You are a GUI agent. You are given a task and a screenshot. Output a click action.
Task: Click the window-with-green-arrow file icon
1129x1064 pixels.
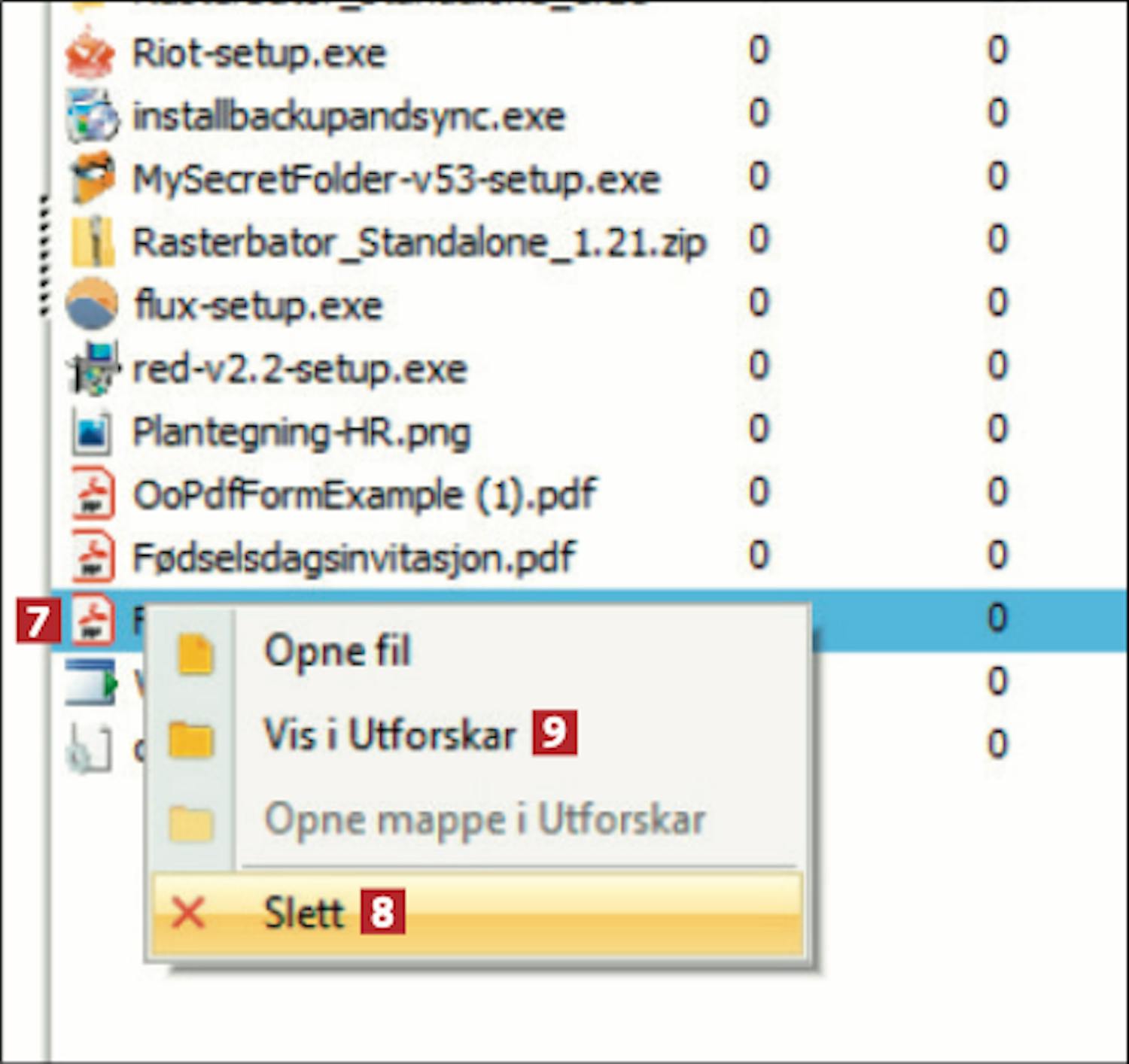pos(91,682)
